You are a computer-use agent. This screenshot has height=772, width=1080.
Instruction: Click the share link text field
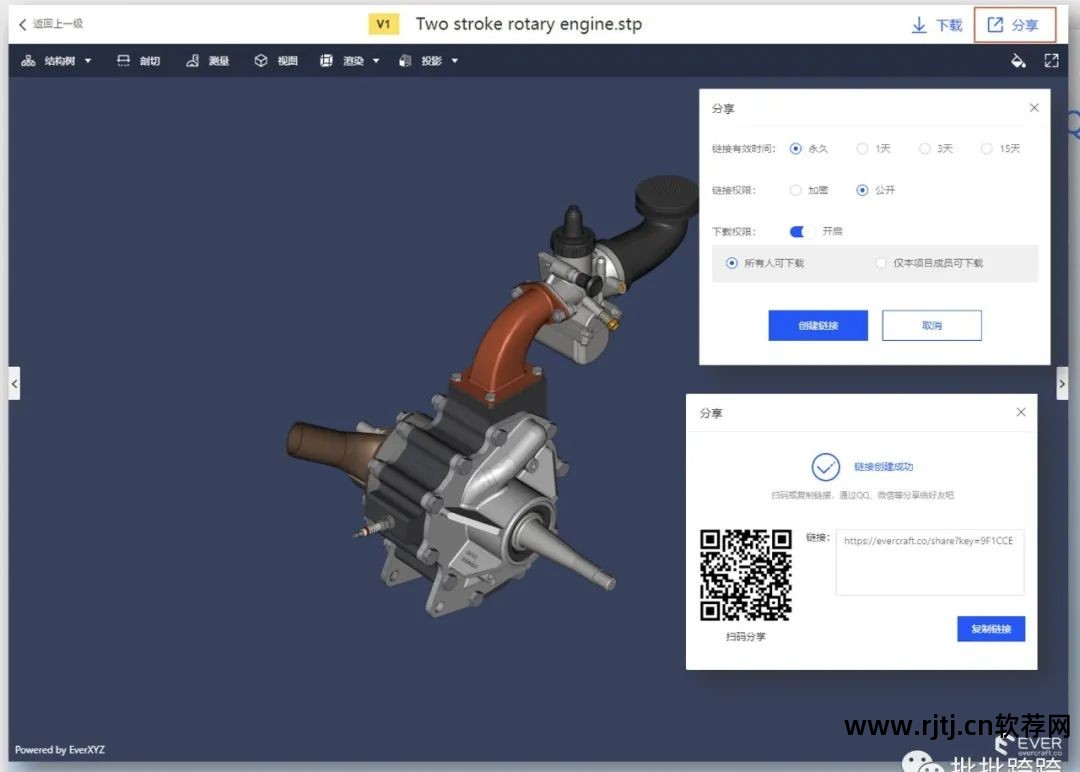[x=929, y=562]
